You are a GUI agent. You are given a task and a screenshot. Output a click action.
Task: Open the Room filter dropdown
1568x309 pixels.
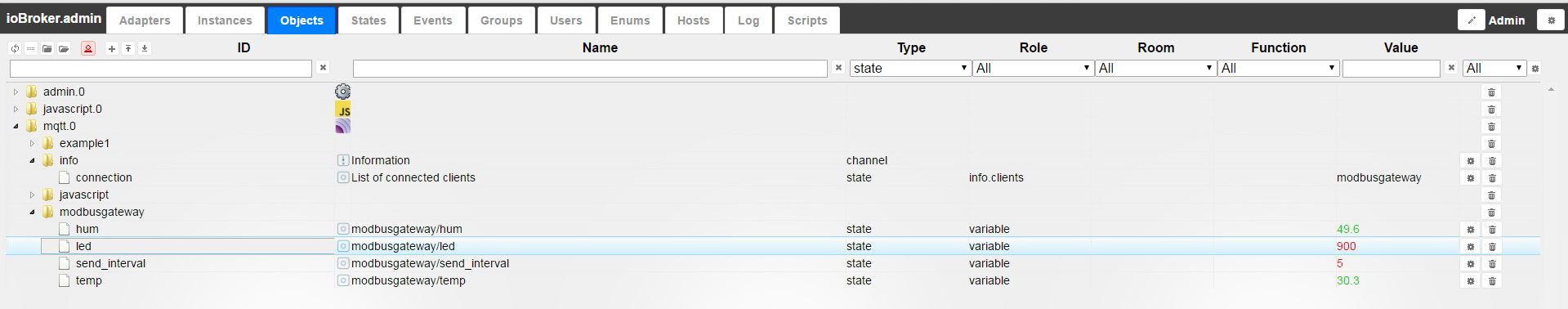pos(1155,68)
